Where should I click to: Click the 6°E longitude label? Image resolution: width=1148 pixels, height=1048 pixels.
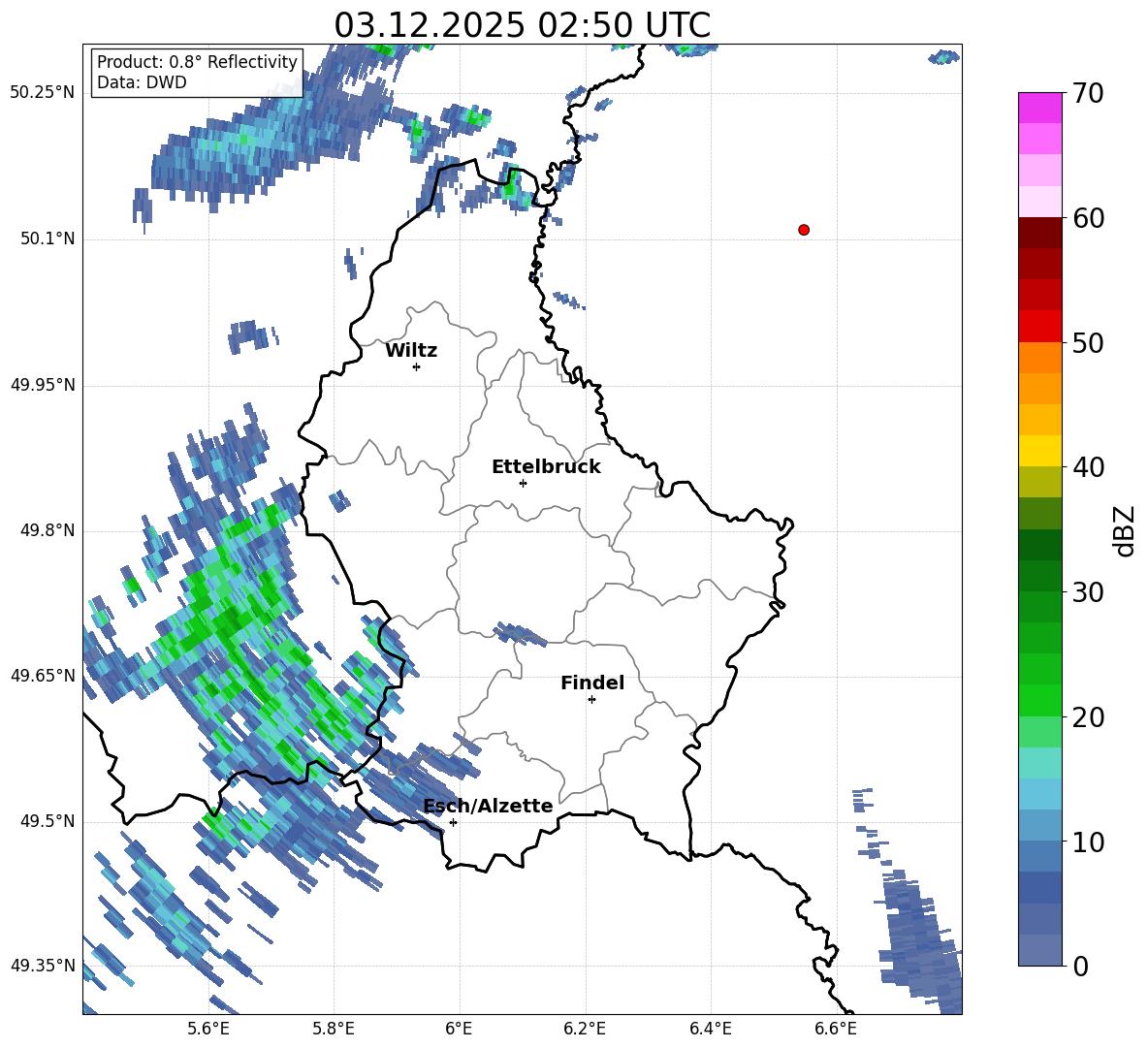coord(459,1029)
